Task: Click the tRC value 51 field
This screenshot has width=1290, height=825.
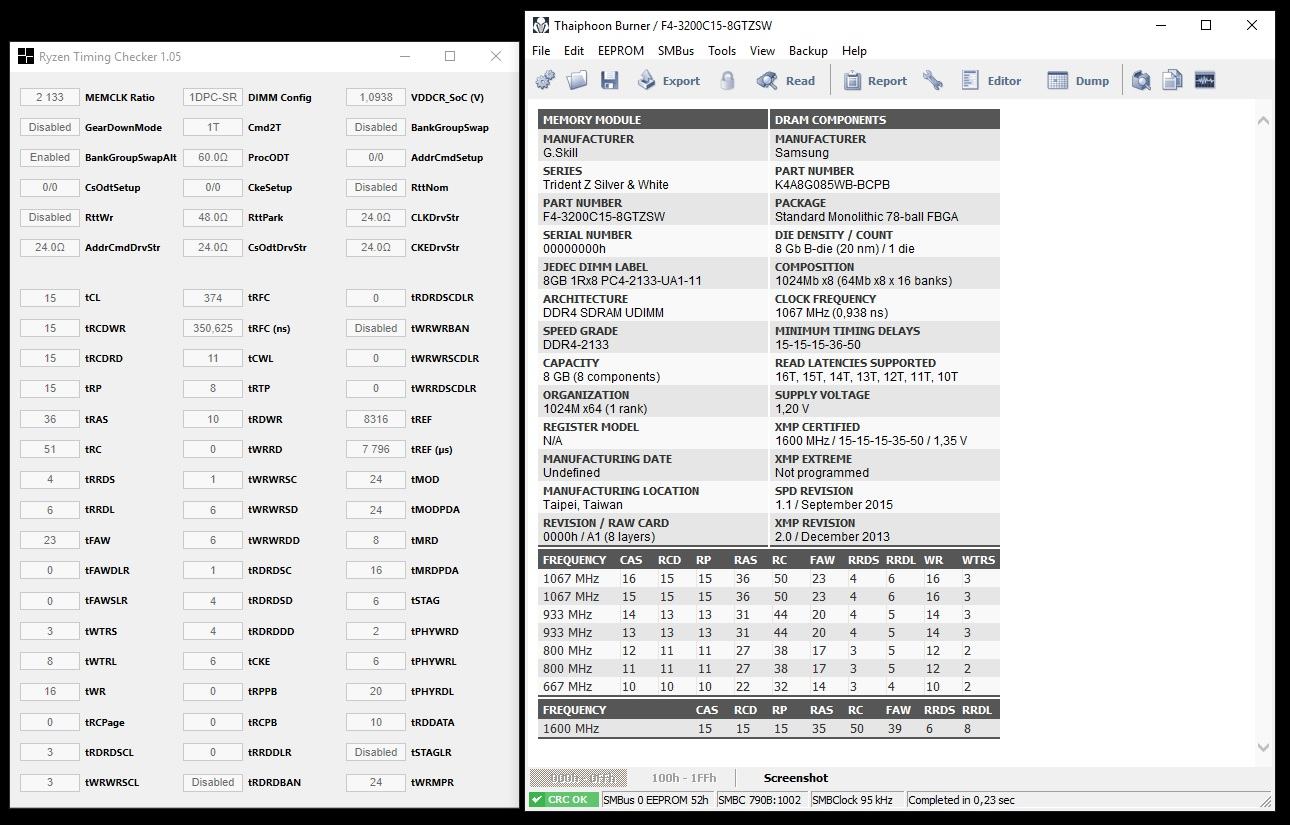Action: [50, 449]
